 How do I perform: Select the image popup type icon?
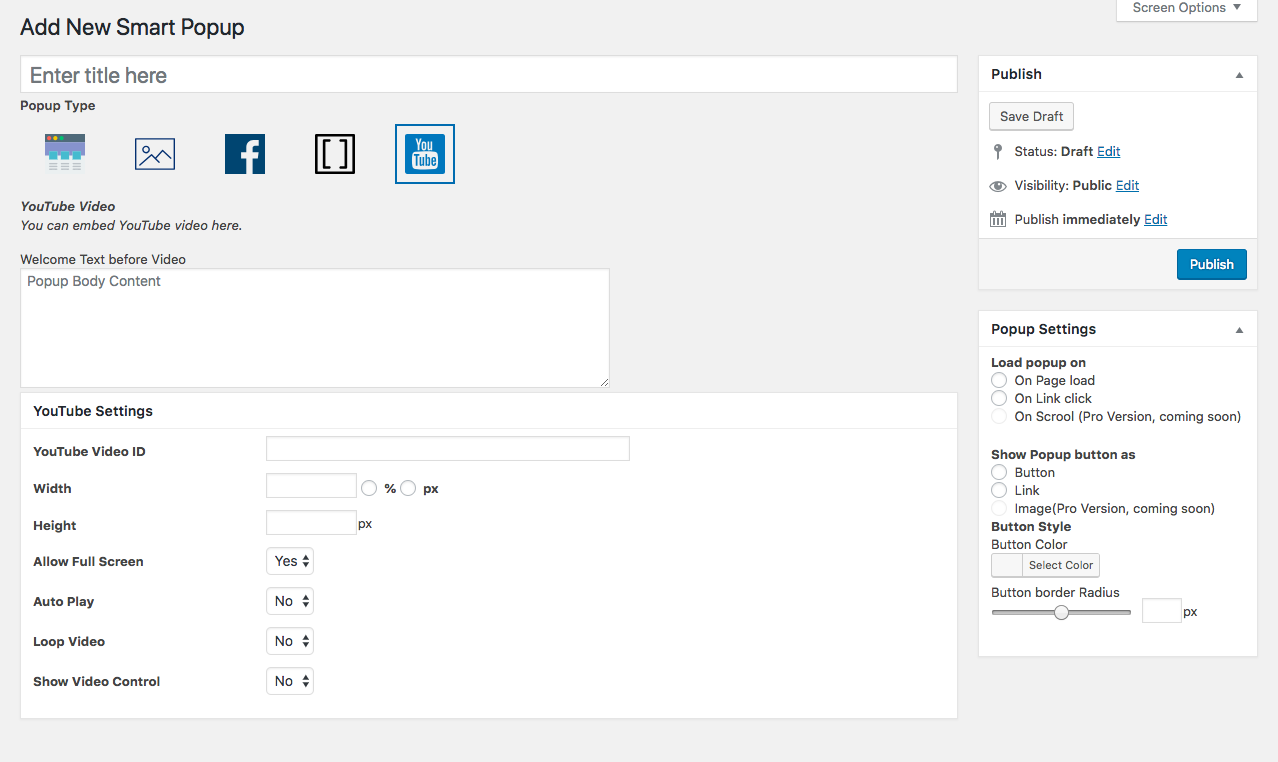tap(155, 154)
